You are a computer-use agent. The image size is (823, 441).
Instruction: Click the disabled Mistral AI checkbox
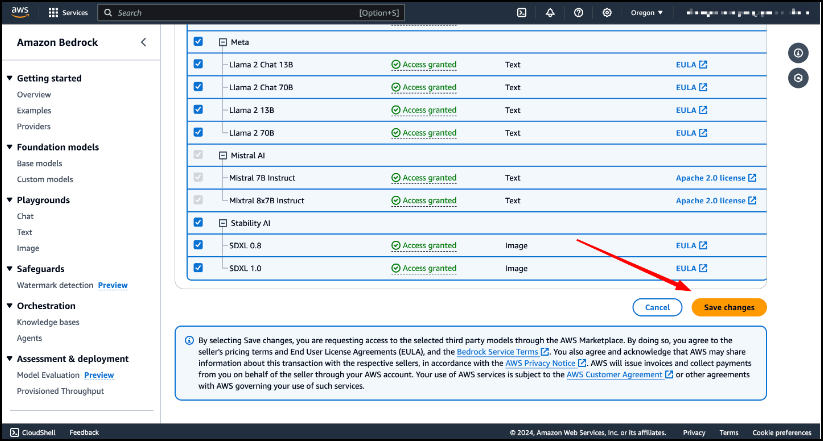point(198,155)
